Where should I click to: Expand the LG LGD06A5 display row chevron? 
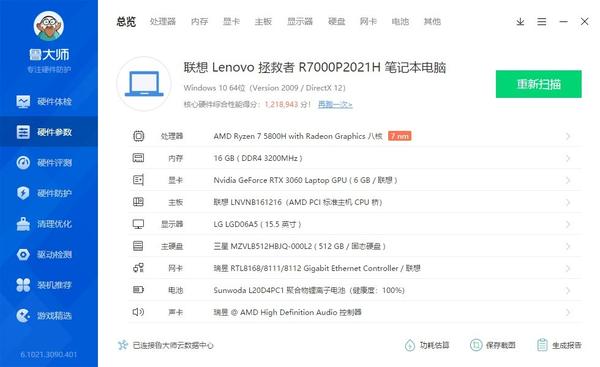pyautogui.click(x=568, y=224)
